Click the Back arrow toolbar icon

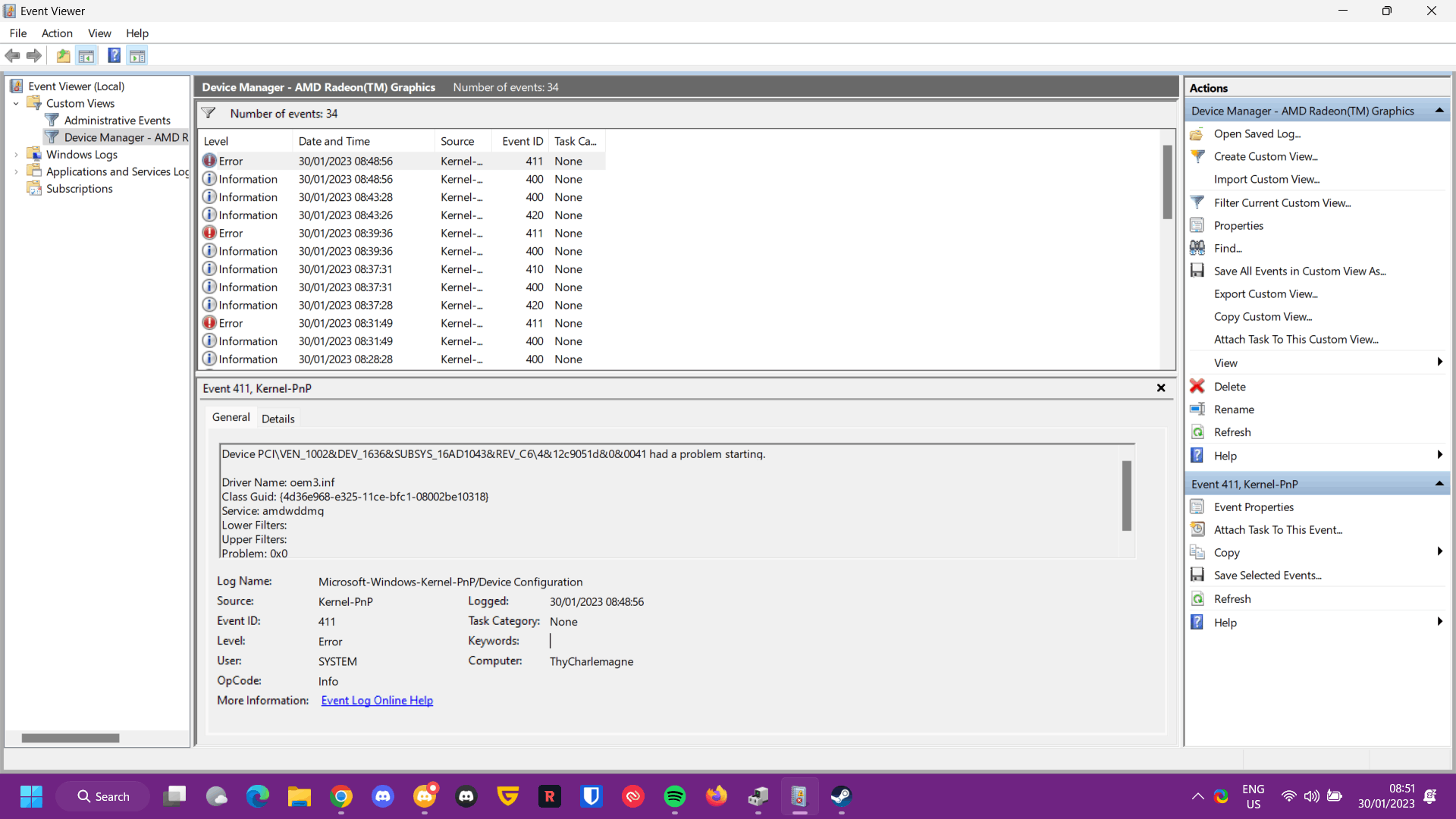(12, 55)
